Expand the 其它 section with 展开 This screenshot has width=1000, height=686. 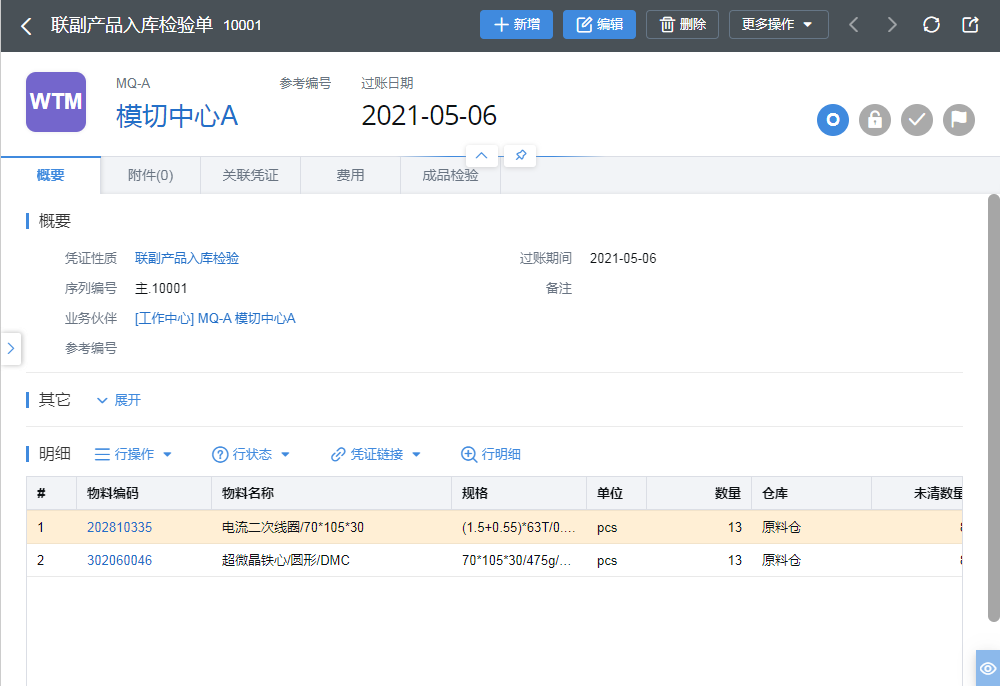[119, 400]
